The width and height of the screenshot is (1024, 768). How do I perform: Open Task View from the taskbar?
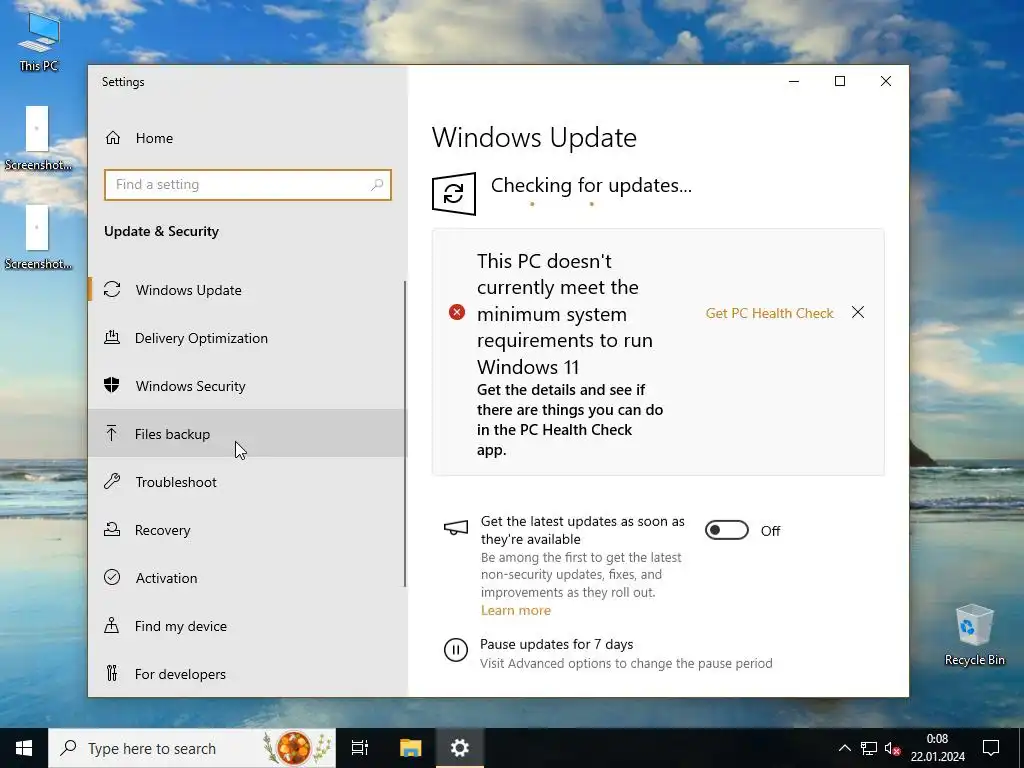360,748
